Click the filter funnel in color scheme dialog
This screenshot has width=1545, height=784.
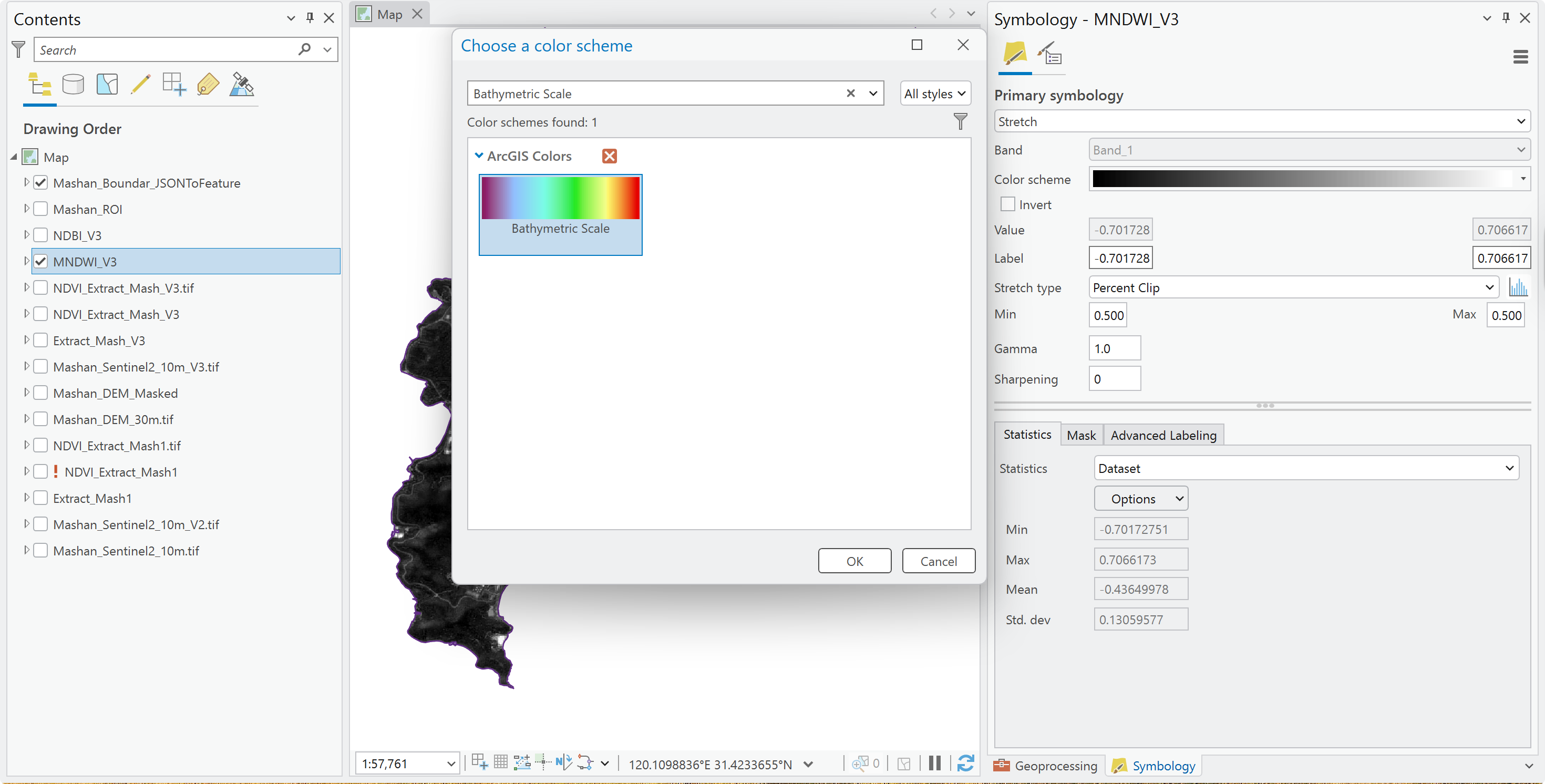click(960, 122)
